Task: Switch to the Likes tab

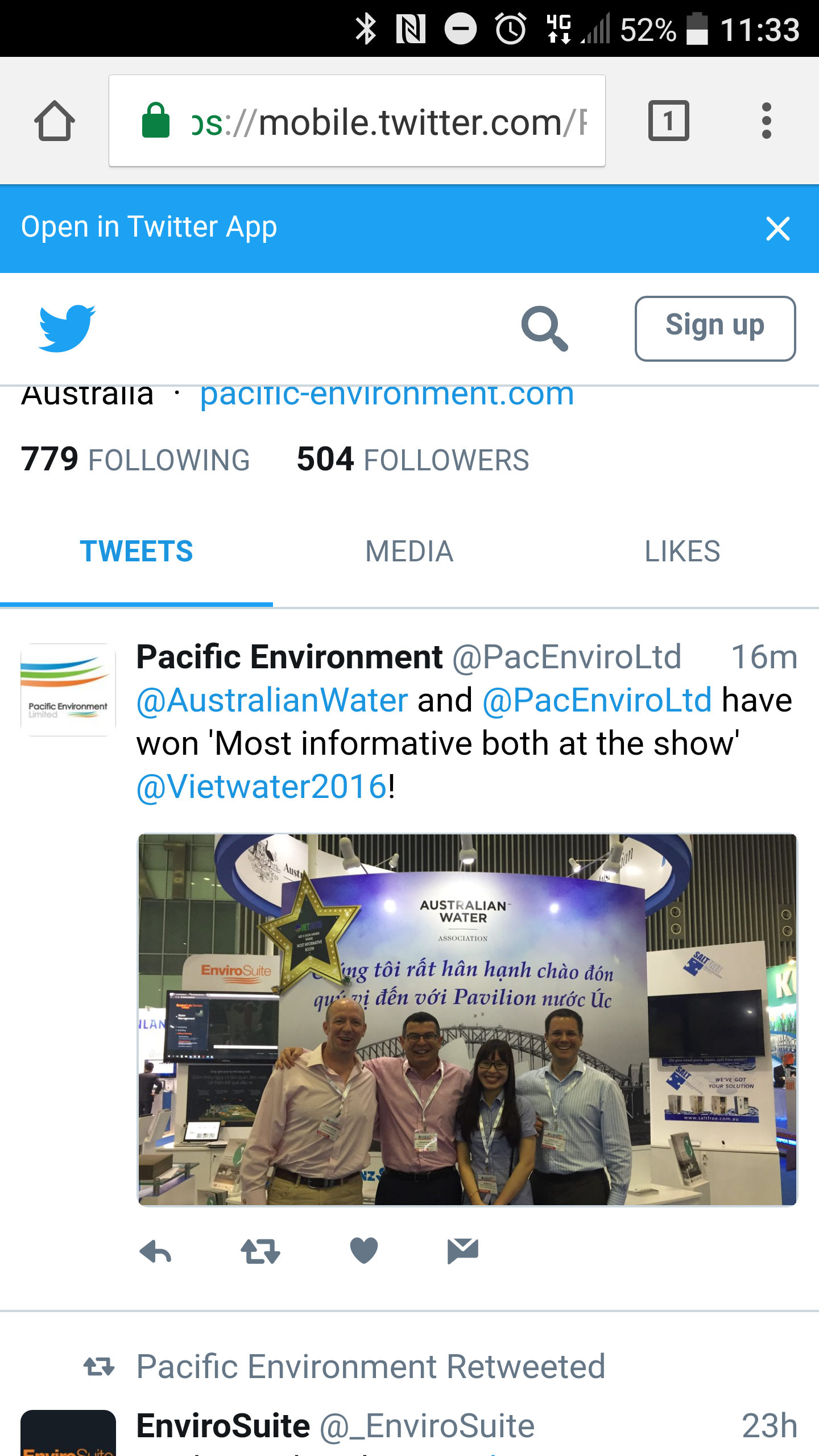Action: click(682, 551)
